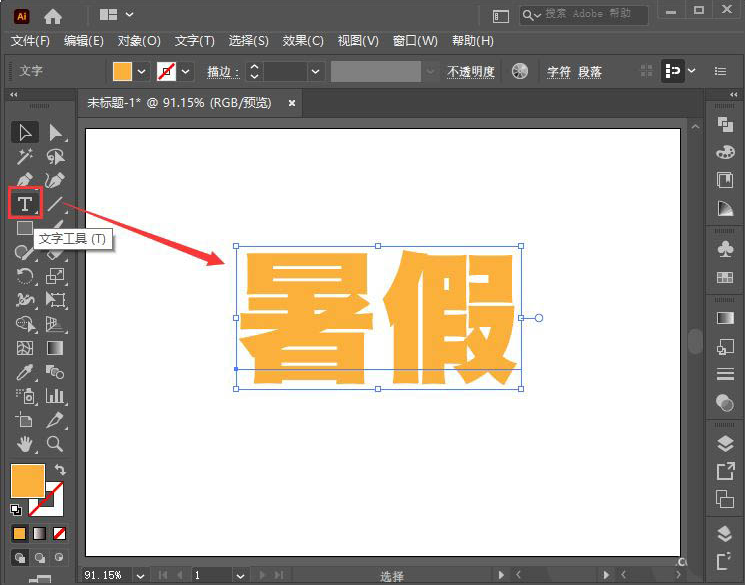Expand the left toolbar panel arrows
This screenshot has width=745, height=585.
click(x=14, y=95)
